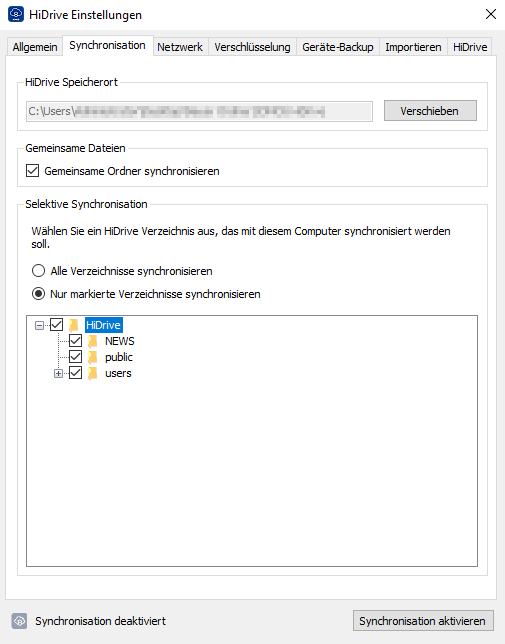Collapse the HiDrive root tree node

pos(39,325)
